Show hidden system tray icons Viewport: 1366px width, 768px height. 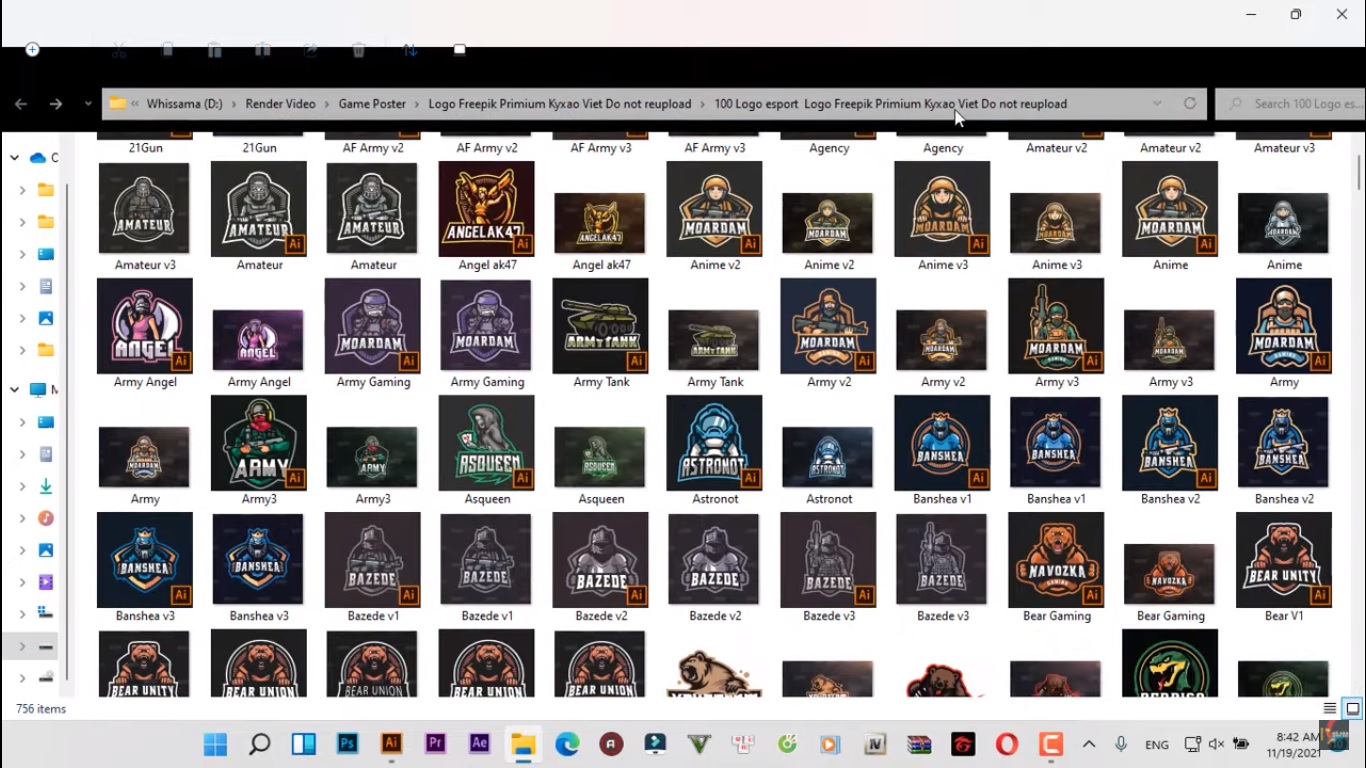point(1089,744)
